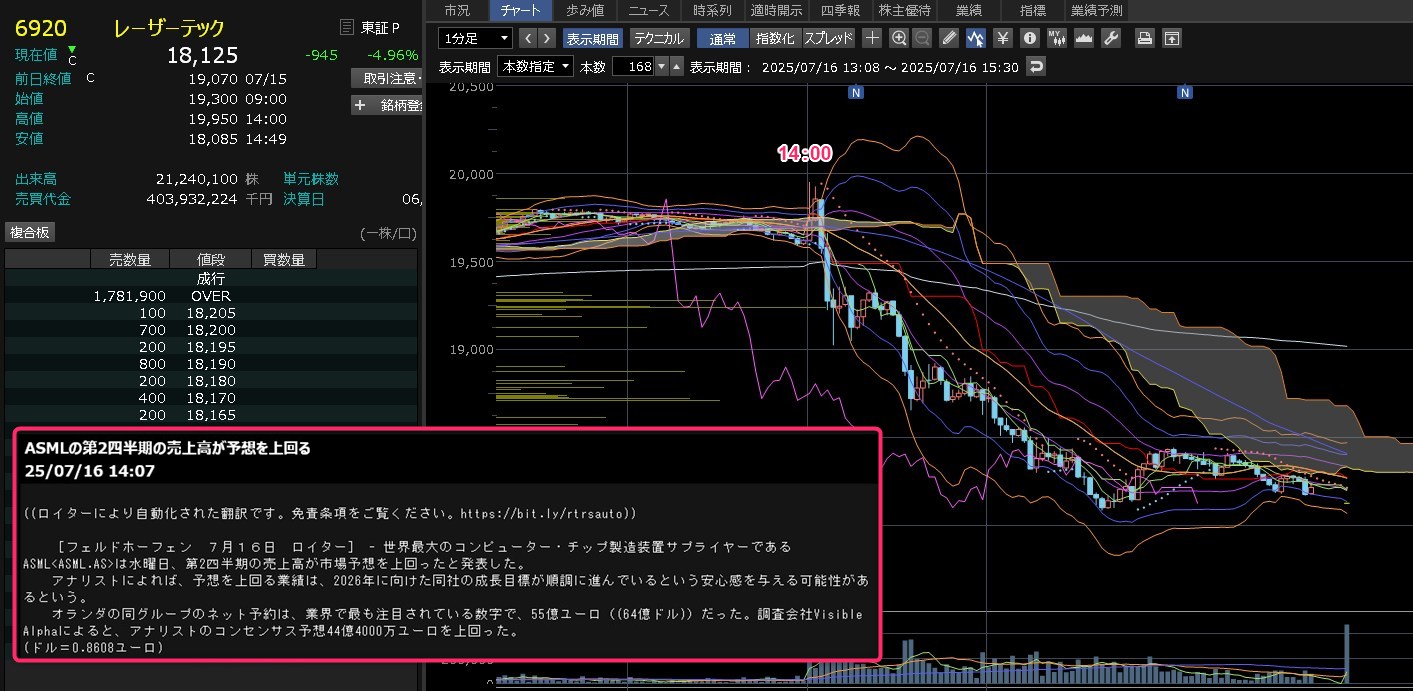Reset the display period with return arrow
The width and height of the screenshot is (1413, 691).
click(x=1037, y=66)
